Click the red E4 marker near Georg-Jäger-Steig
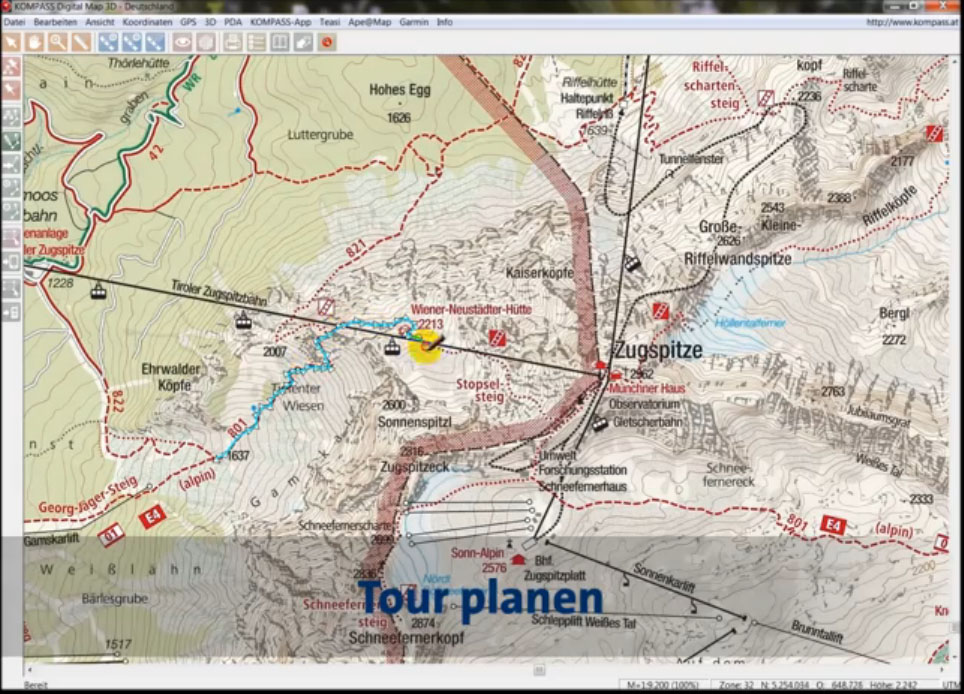The image size is (964, 694). point(152,517)
